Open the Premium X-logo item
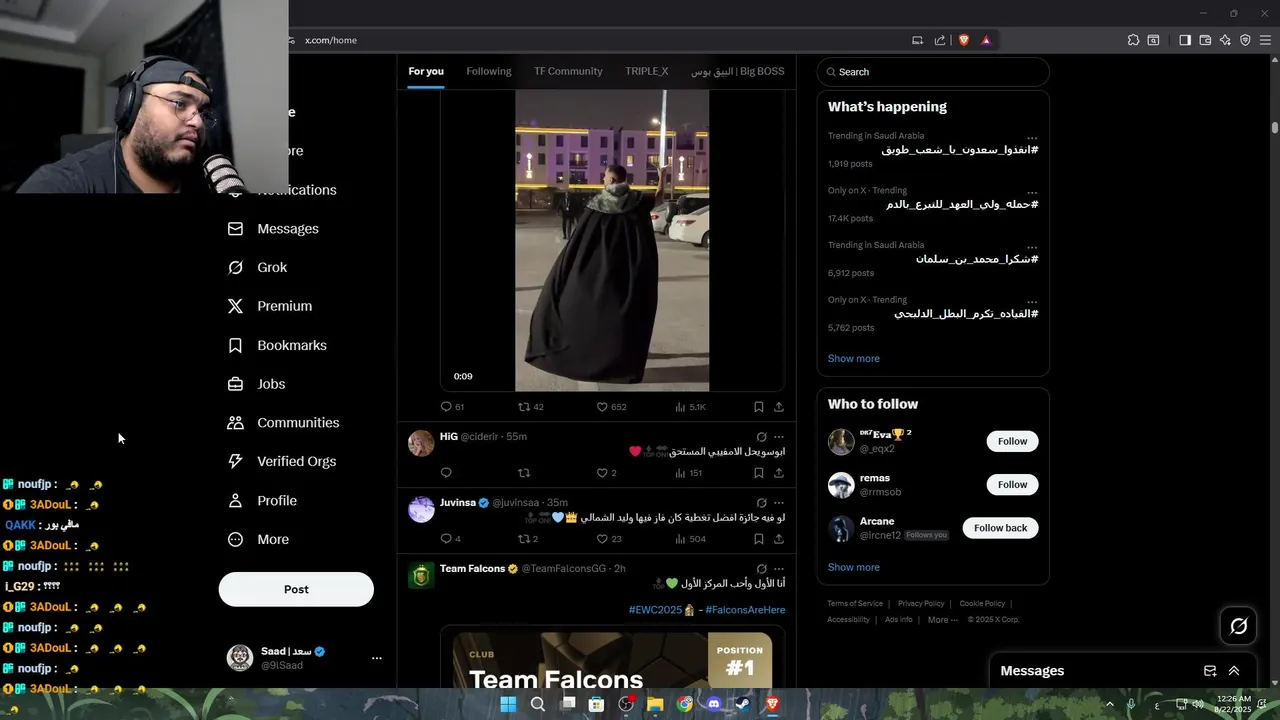This screenshot has height=720, width=1280. pyautogui.click(x=270, y=306)
